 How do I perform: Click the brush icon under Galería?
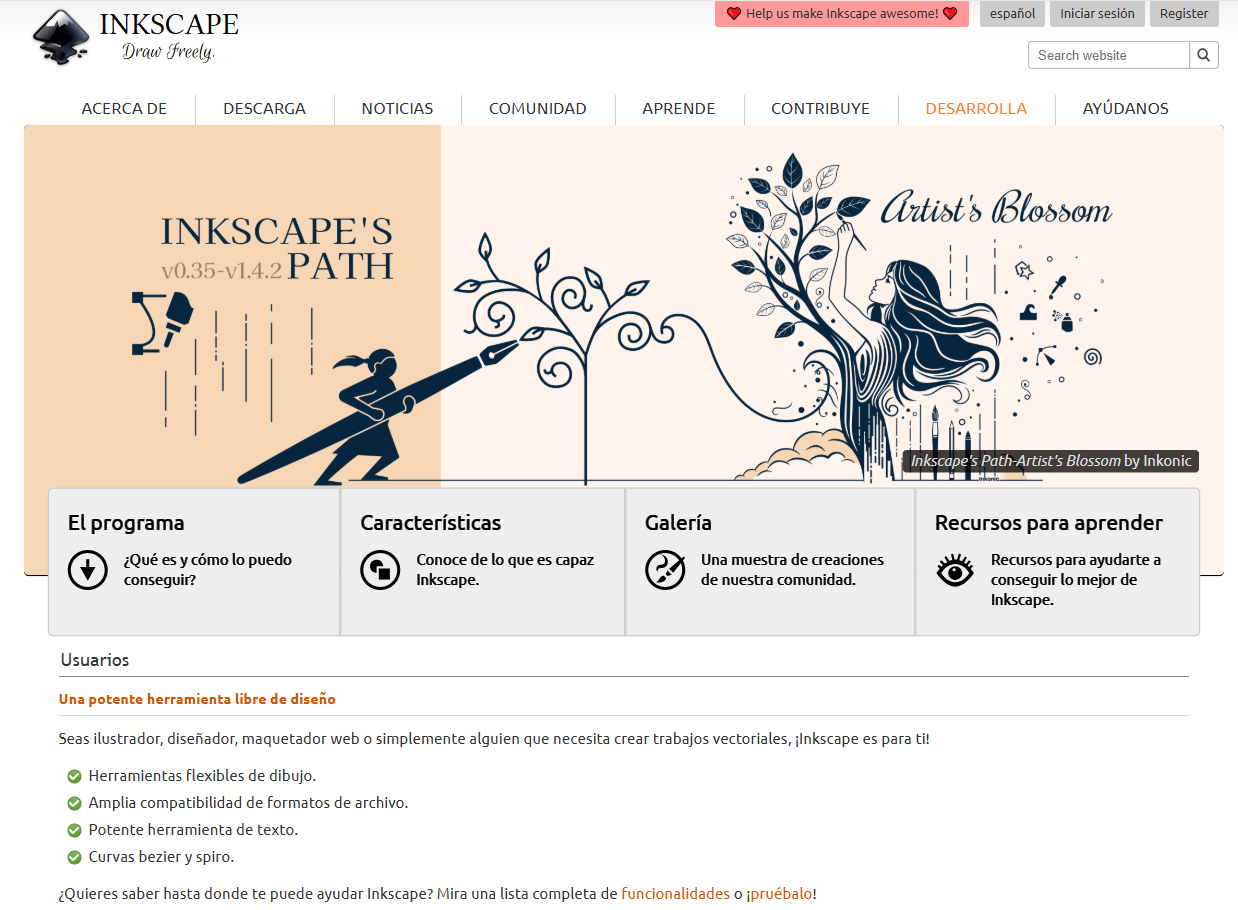(665, 570)
